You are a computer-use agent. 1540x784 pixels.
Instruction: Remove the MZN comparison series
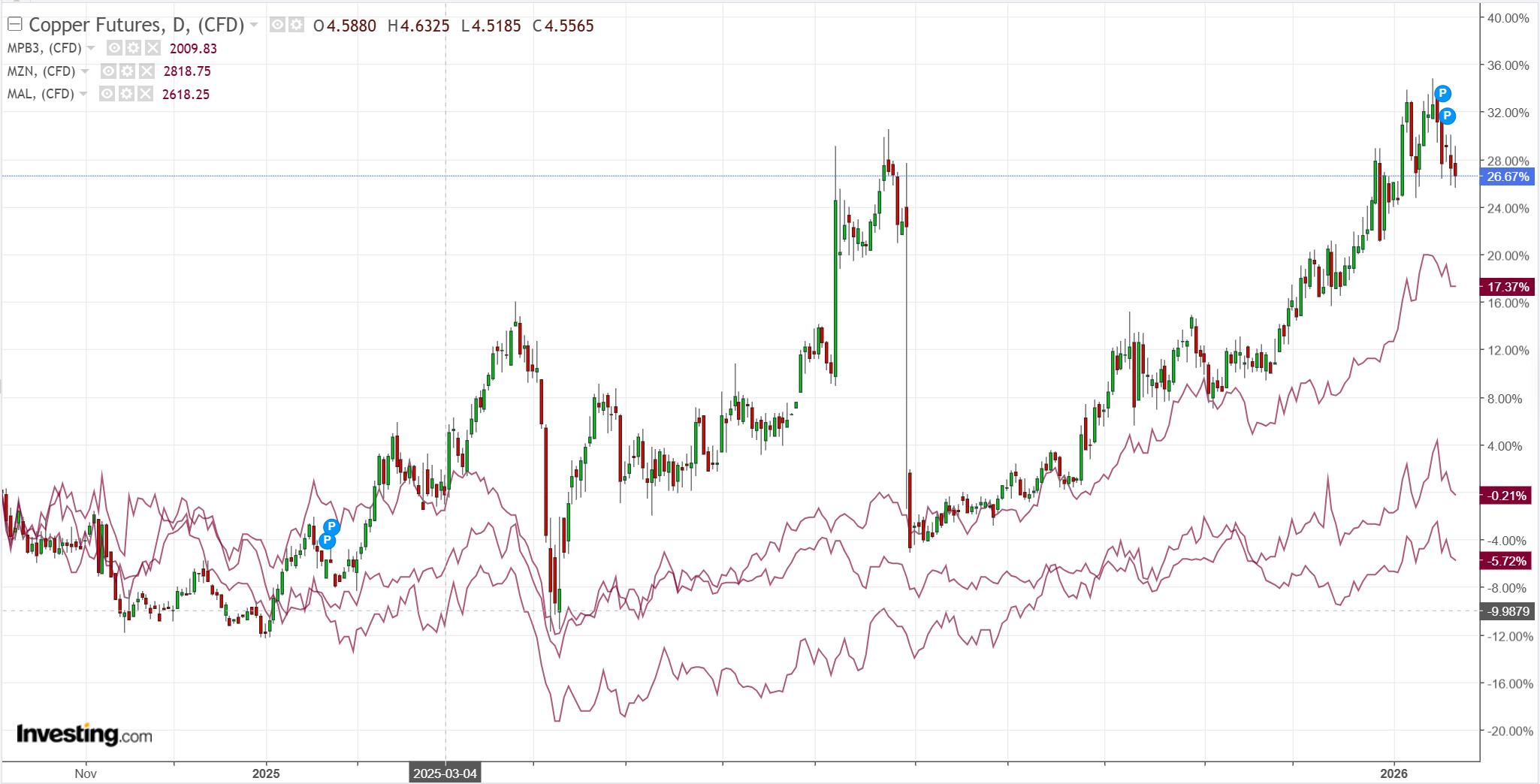click(146, 71)
